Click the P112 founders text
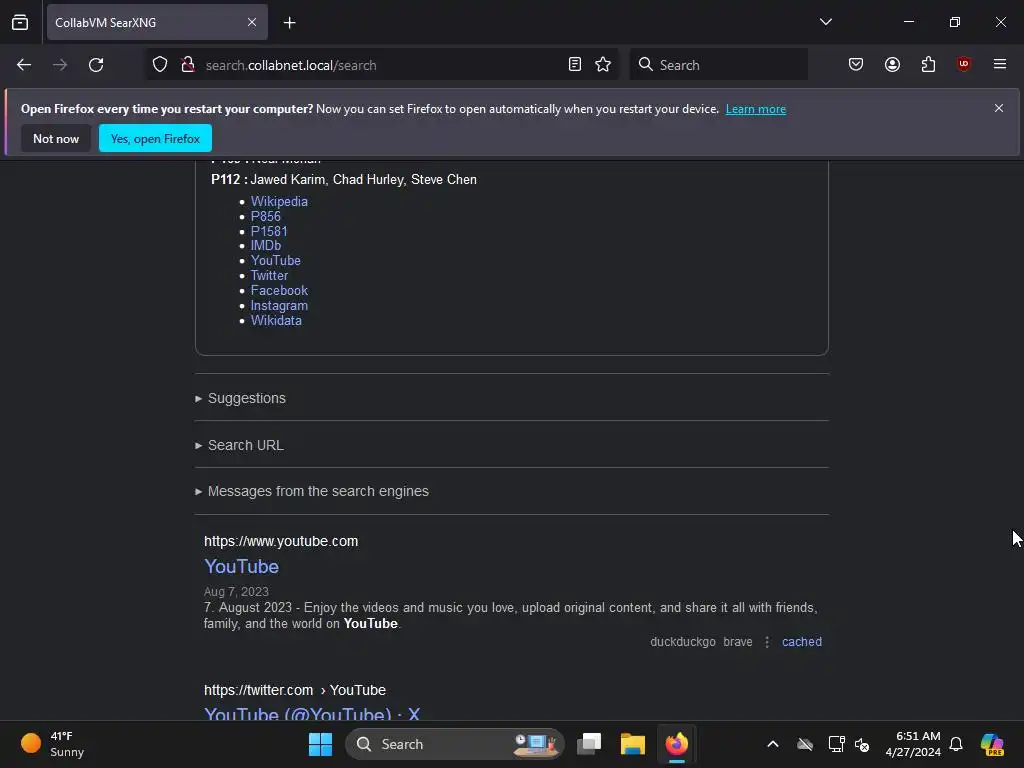1024x768 pixels. [x=344, y=180]
